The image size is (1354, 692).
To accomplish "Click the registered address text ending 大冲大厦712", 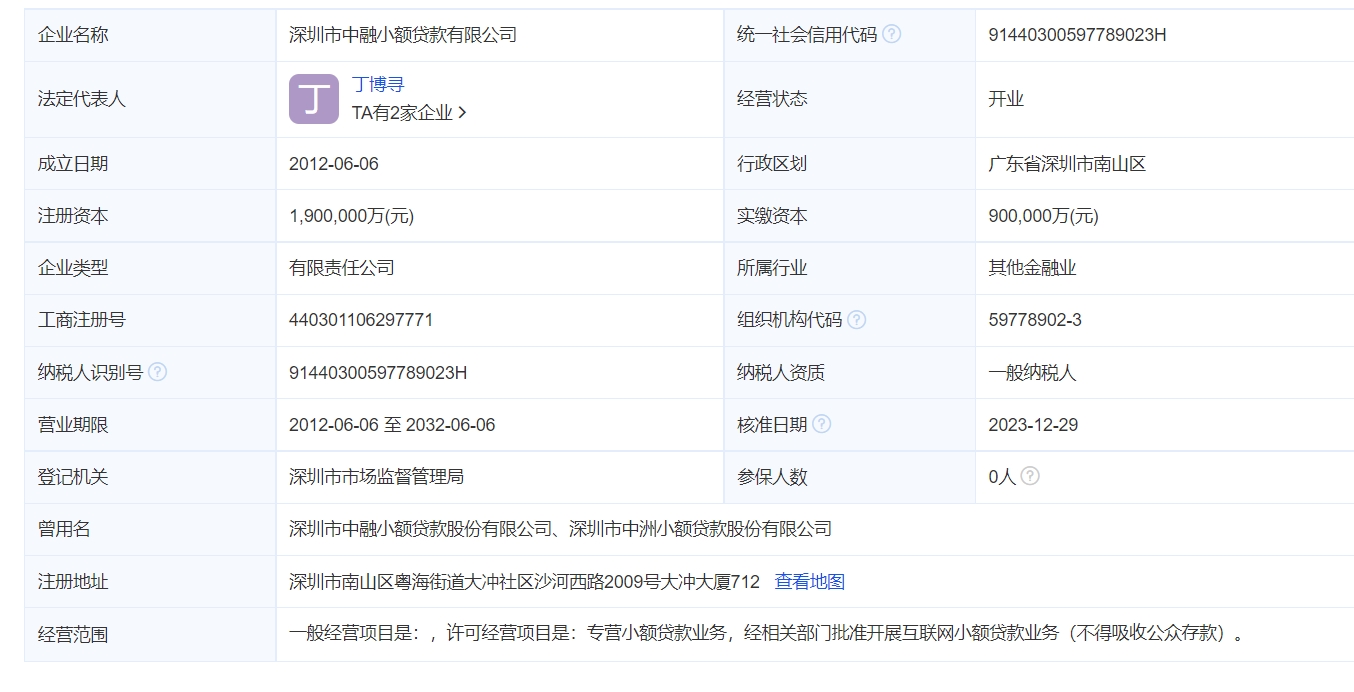I will (524, 581).
